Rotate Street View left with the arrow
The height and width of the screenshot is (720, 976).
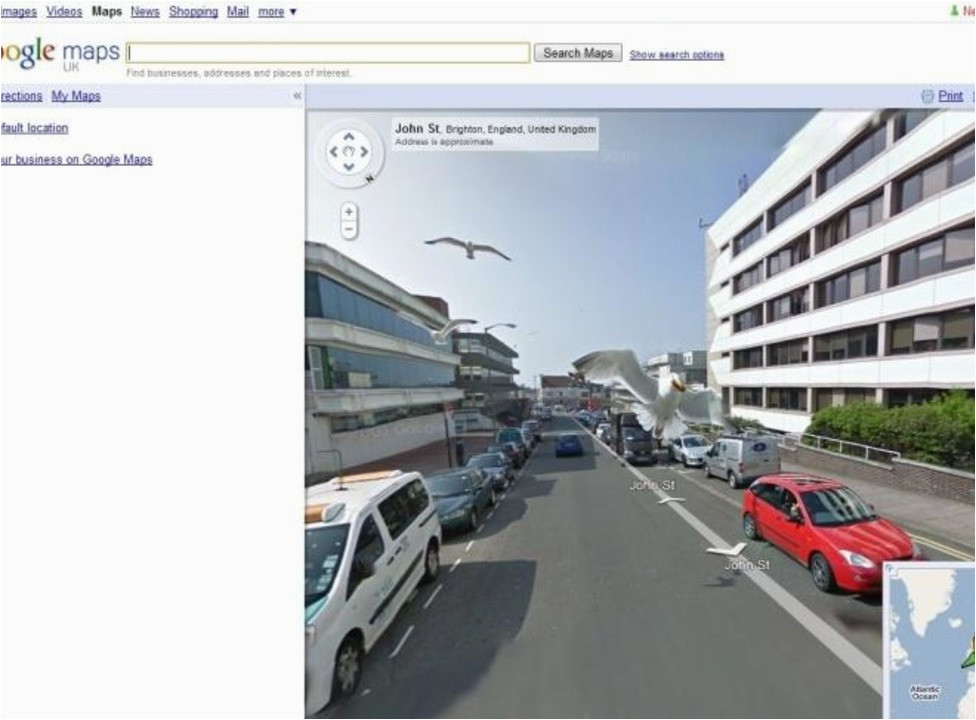point(334,151)
